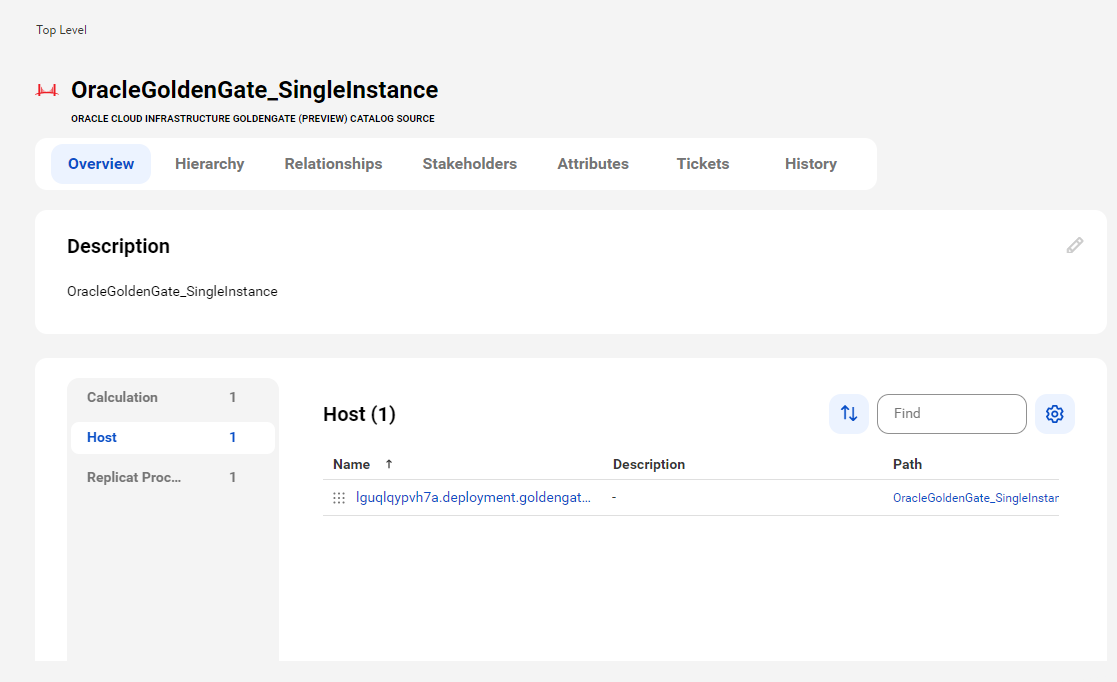1117x682 pixels.
Task: Follow OracleGoldenGate_SingleInstar path link
Action: click(976, 497)
